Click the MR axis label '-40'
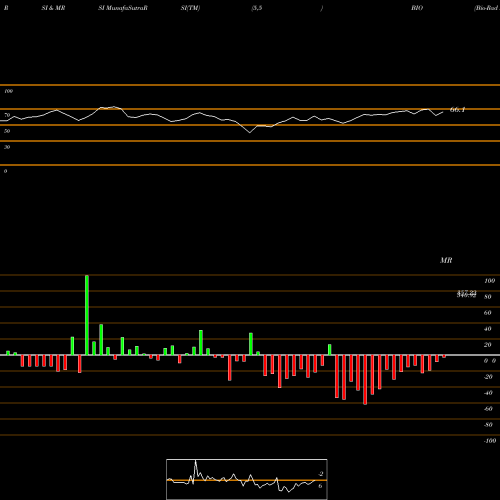This screenshot has width=500, height=500. 488,393
